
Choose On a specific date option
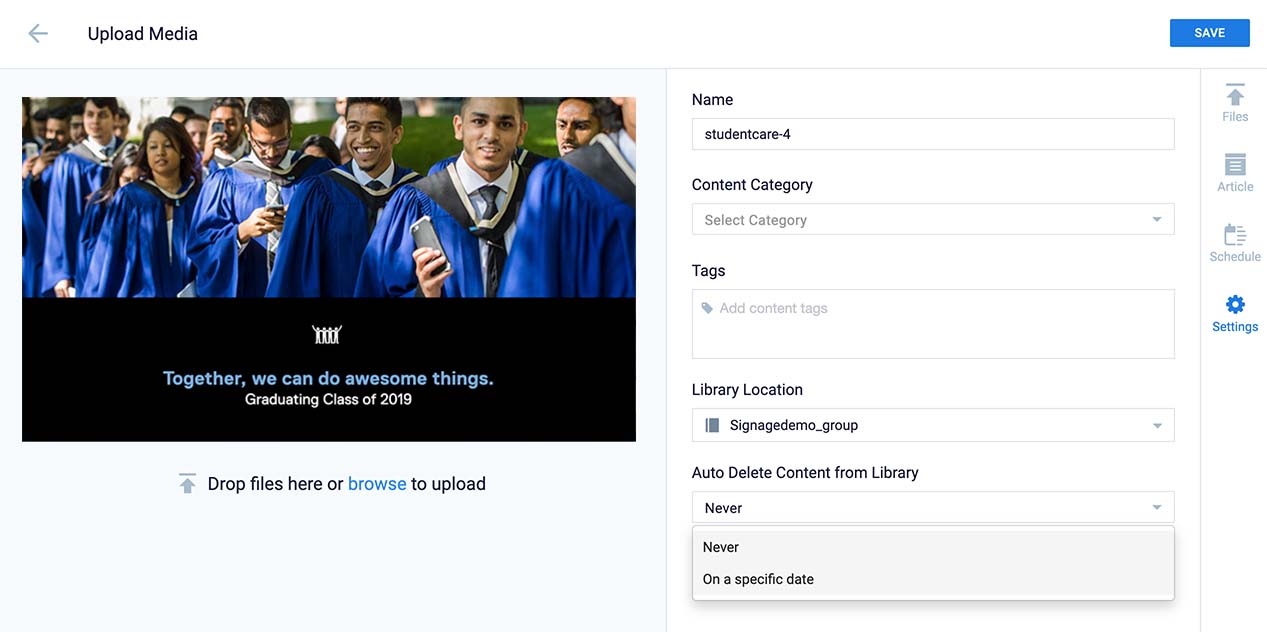[x=758, y=579]
